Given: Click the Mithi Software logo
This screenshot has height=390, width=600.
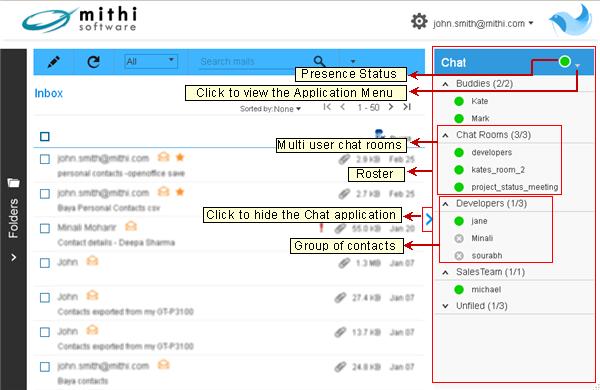Looking at the screenshot, I should 80,20.
